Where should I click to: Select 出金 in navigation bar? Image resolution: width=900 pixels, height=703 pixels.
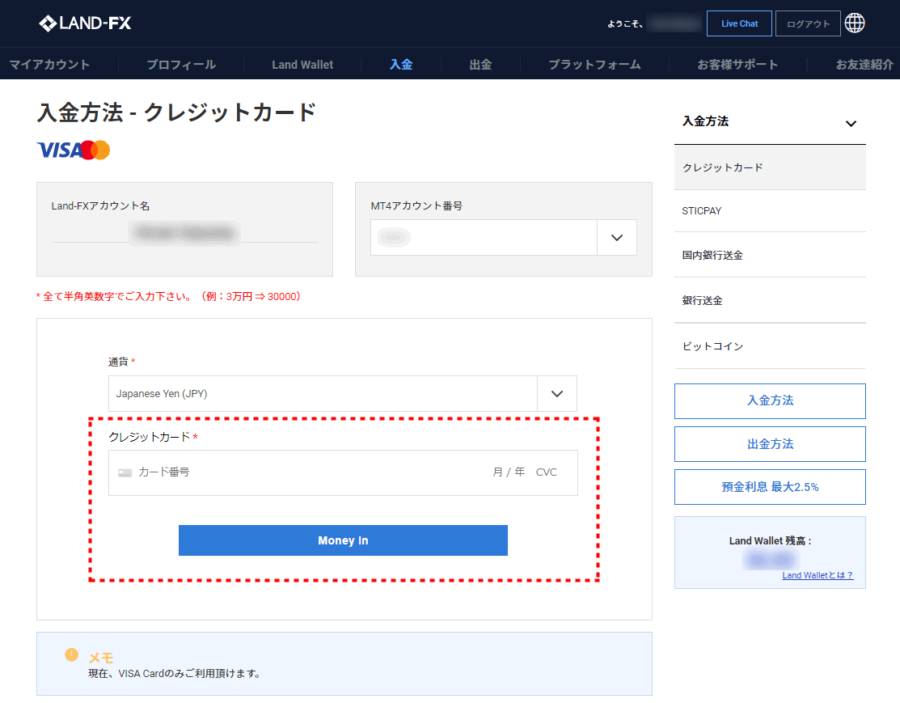pos(480,64)
